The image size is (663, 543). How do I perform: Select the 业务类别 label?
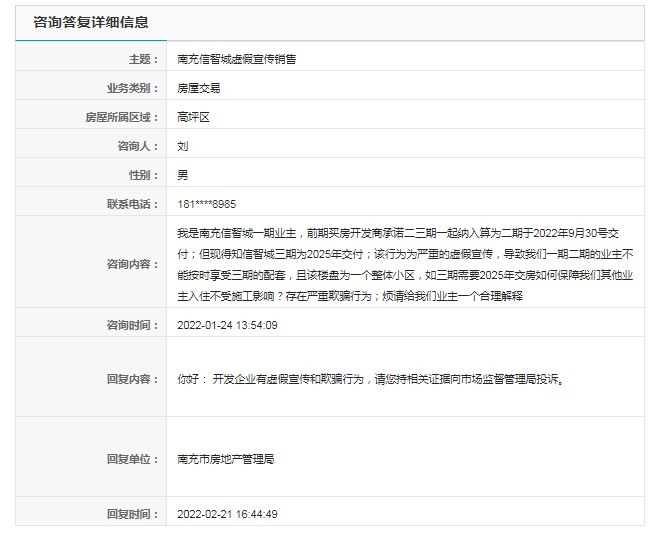(x=133, y=88)
